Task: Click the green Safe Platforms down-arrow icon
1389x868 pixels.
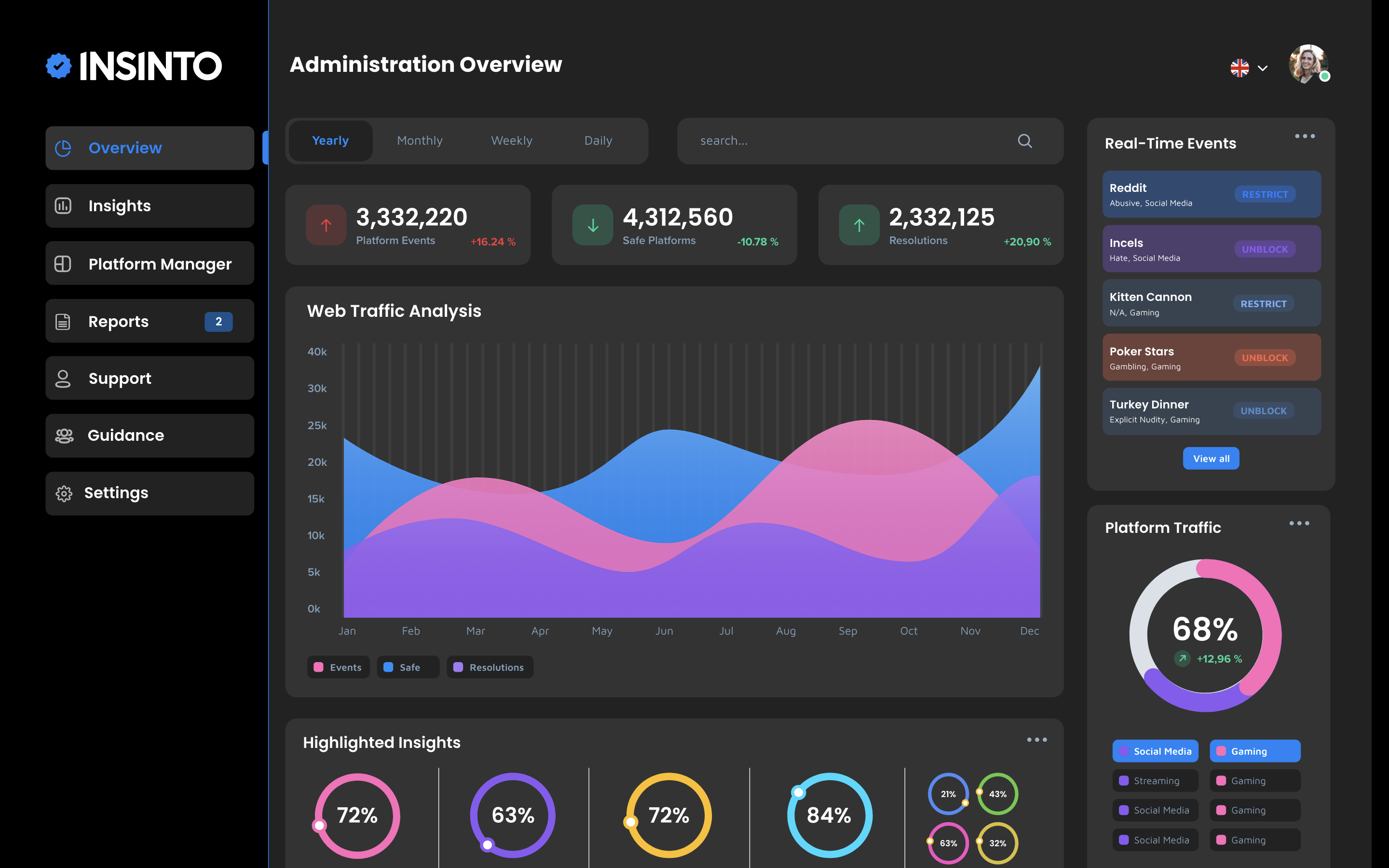Action: point(592,226)
